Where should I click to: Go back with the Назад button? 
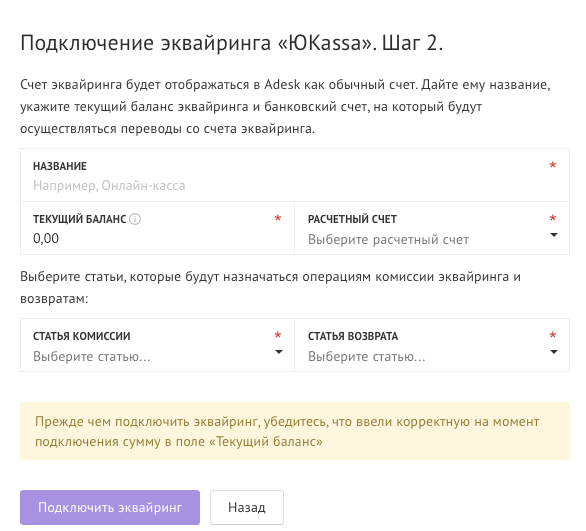(x=247, y=507)
